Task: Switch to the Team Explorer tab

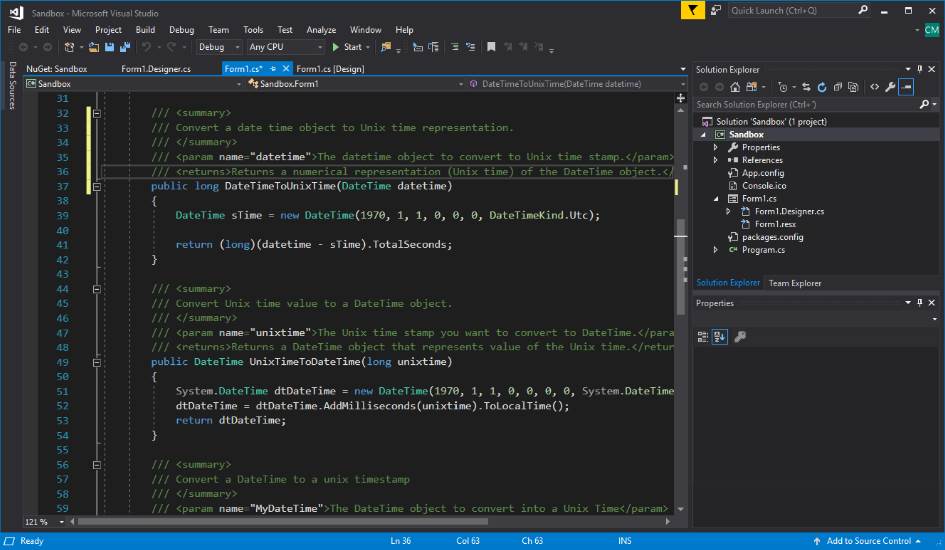Action: [794, 283]
